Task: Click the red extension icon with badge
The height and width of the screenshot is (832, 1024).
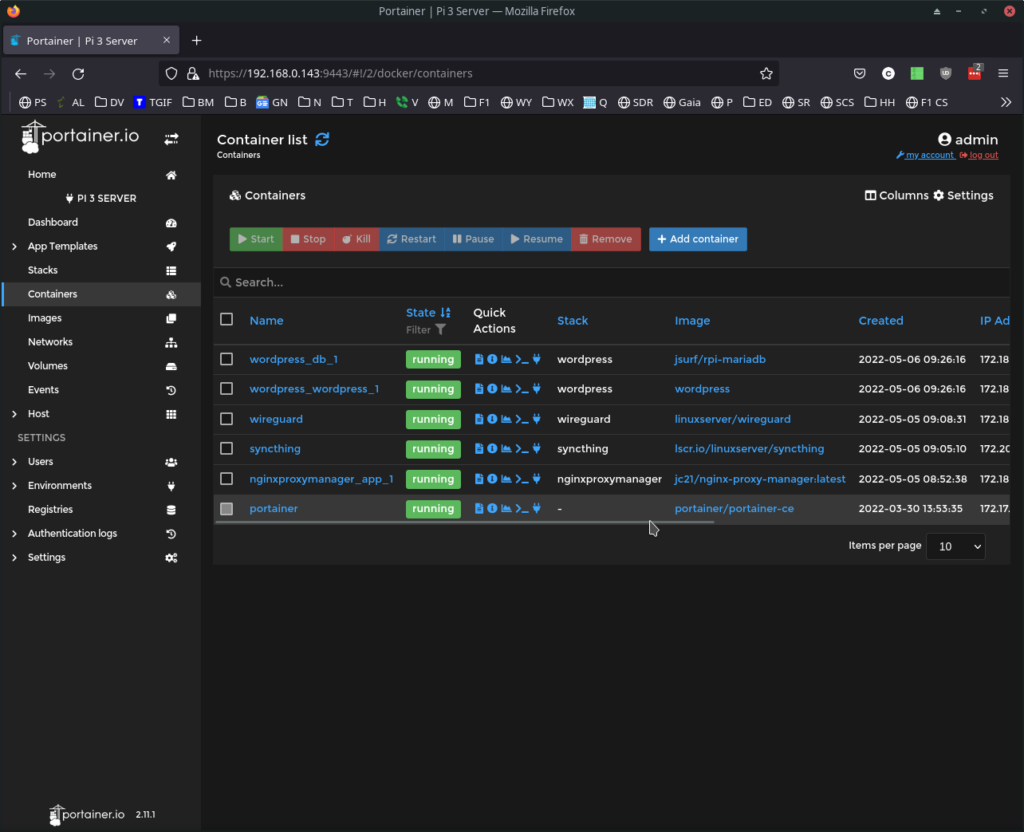Action: [974, 72]
